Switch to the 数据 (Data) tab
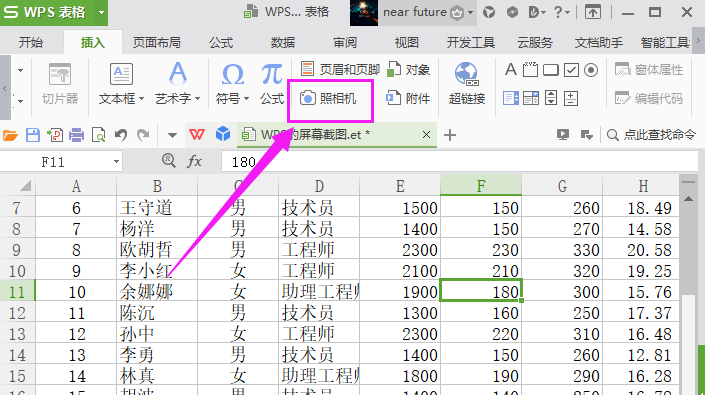The height and width of the screenshot is (395, 705). click(x=283, y=42)
